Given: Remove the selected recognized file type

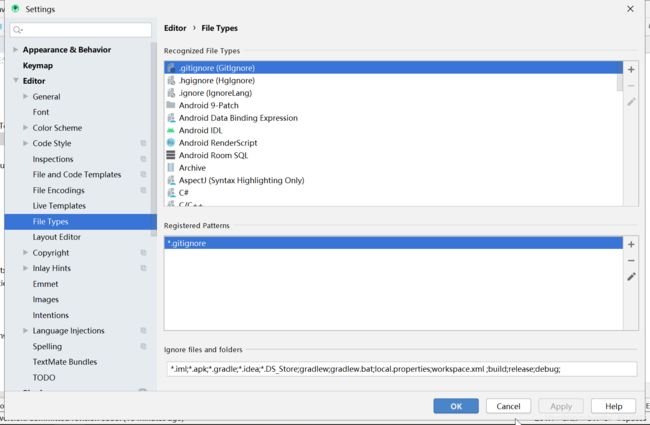Looking at the screenshot, I should coord(631,86).
